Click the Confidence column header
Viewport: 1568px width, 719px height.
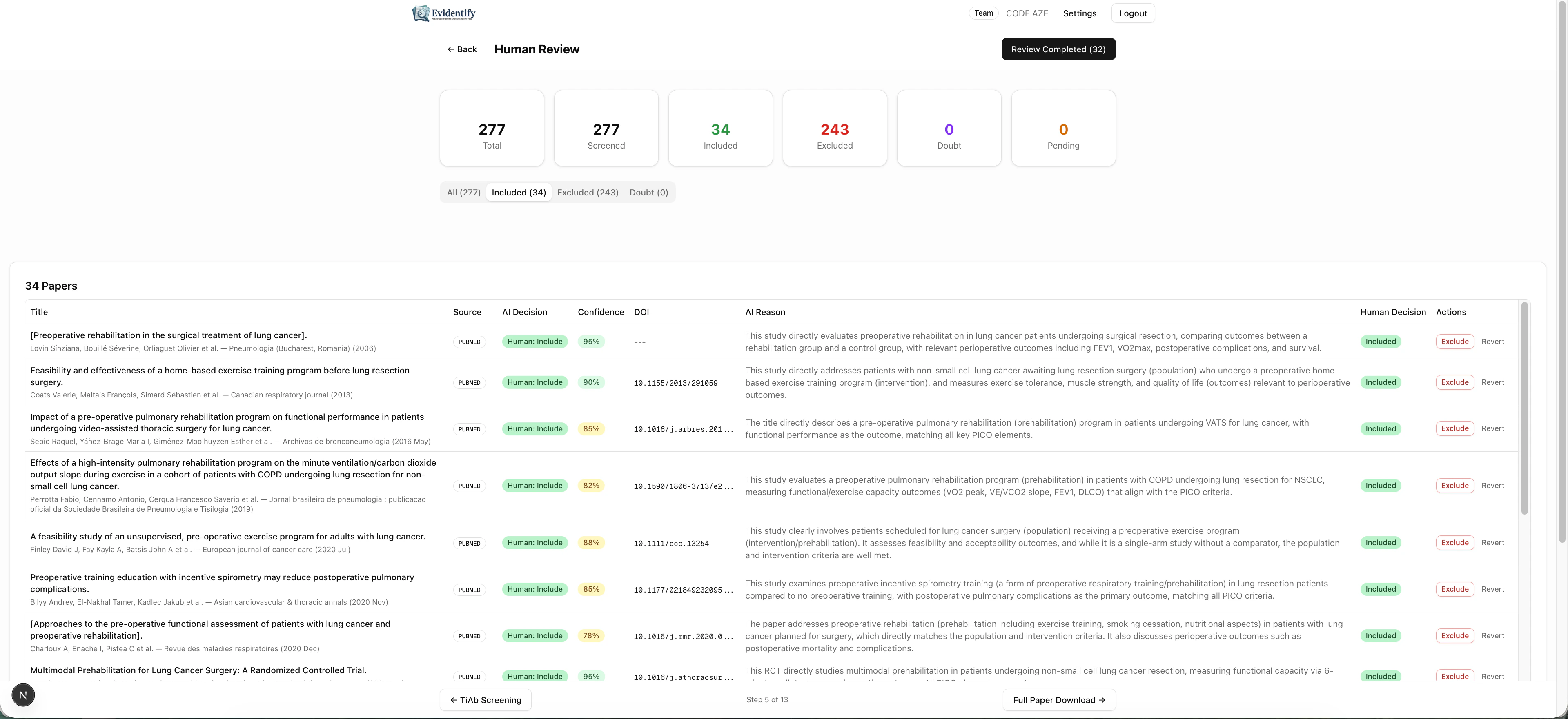(601, 312)
